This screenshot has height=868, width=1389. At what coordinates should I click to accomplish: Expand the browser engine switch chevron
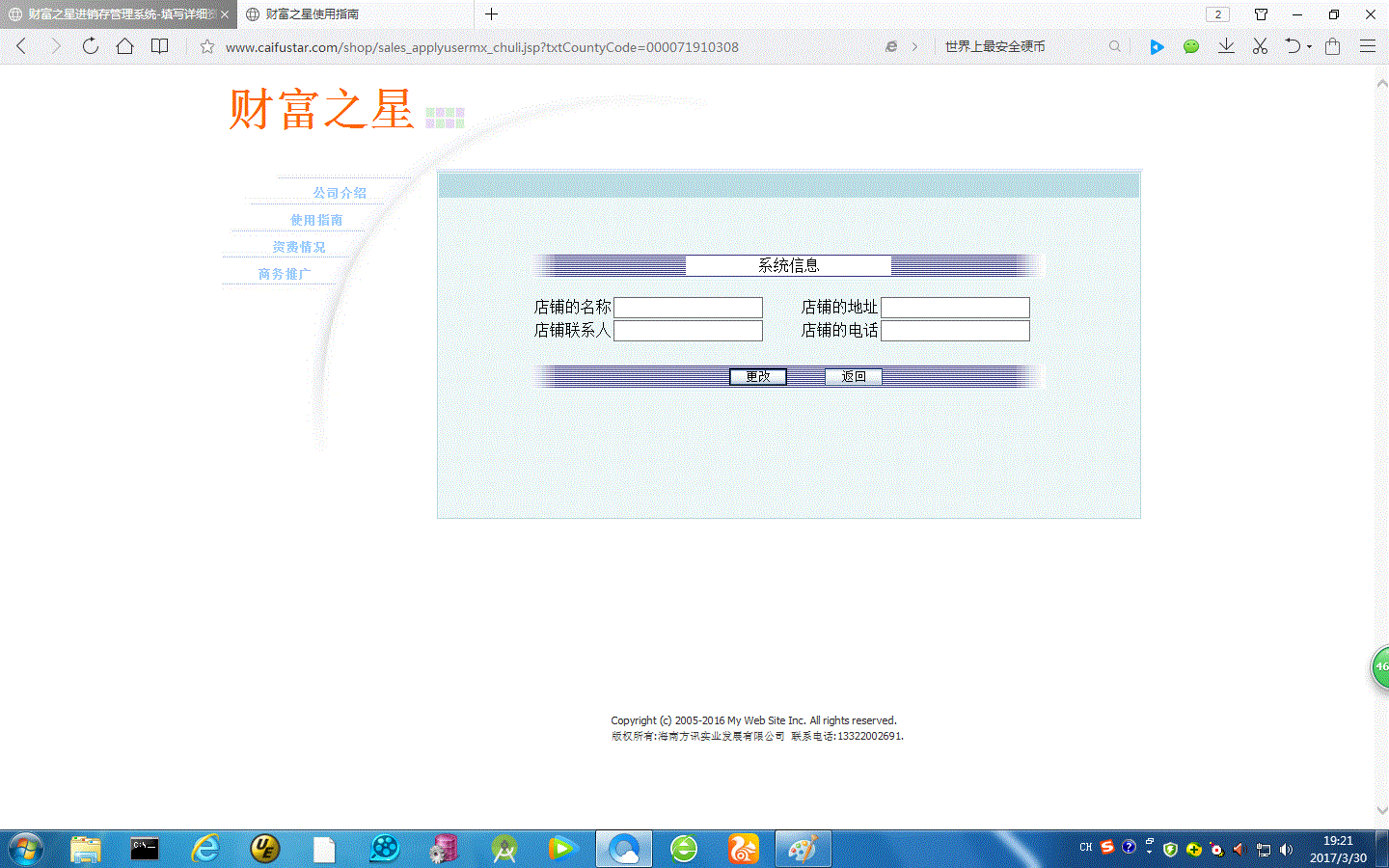(914, 46)
